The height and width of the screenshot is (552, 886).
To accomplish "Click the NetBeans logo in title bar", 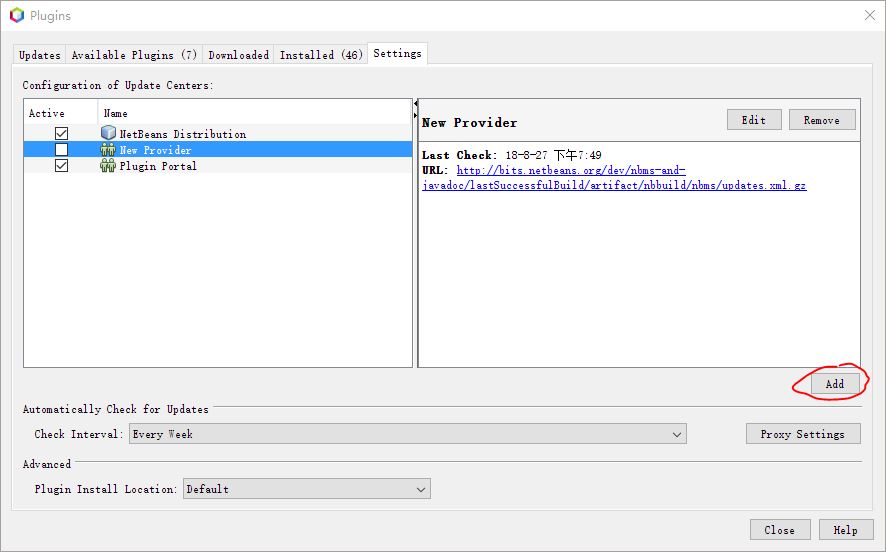I will pyautogui.click(x=16, y=16).
